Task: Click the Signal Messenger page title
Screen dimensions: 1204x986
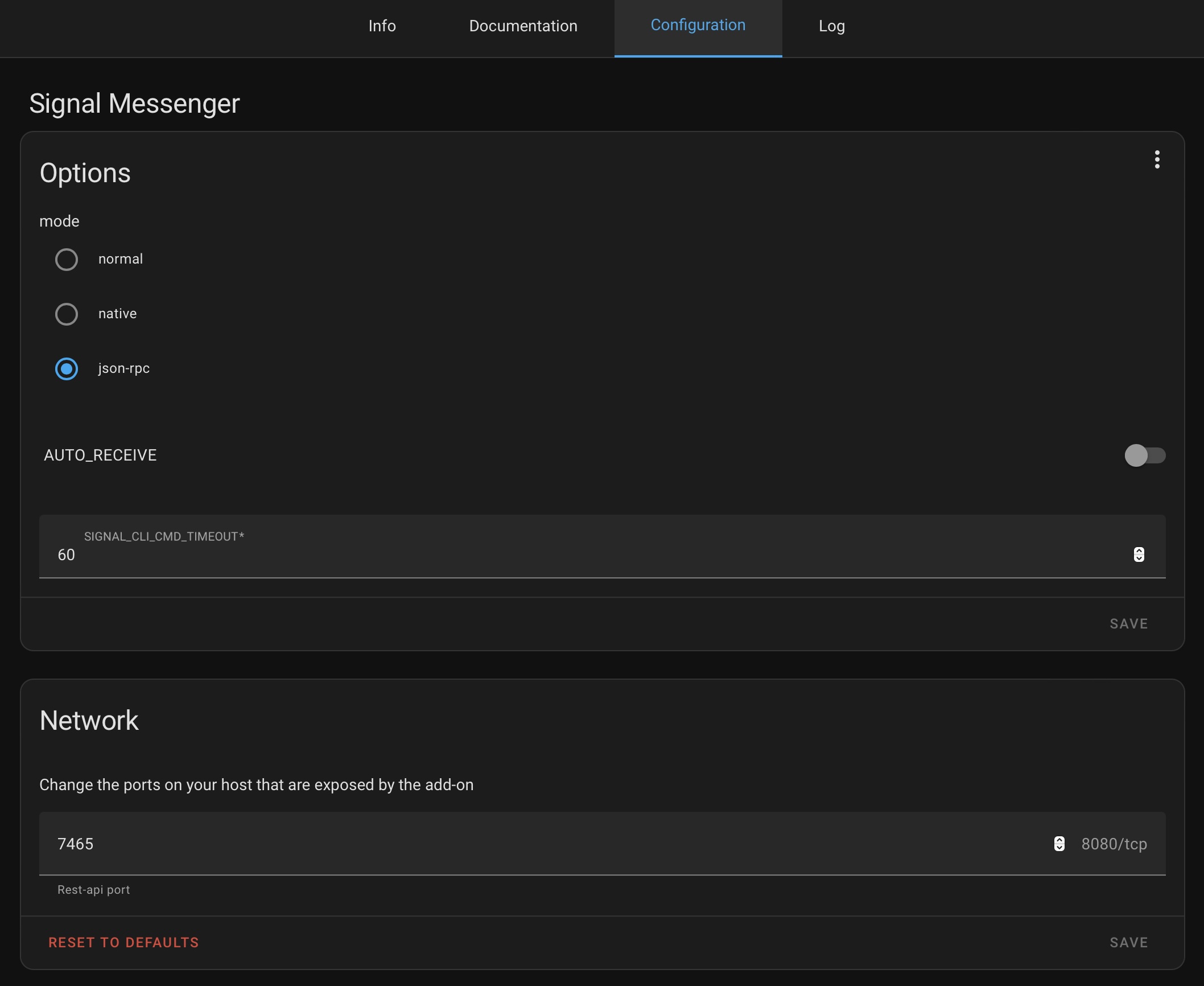Action: click(x=134, y=103)
